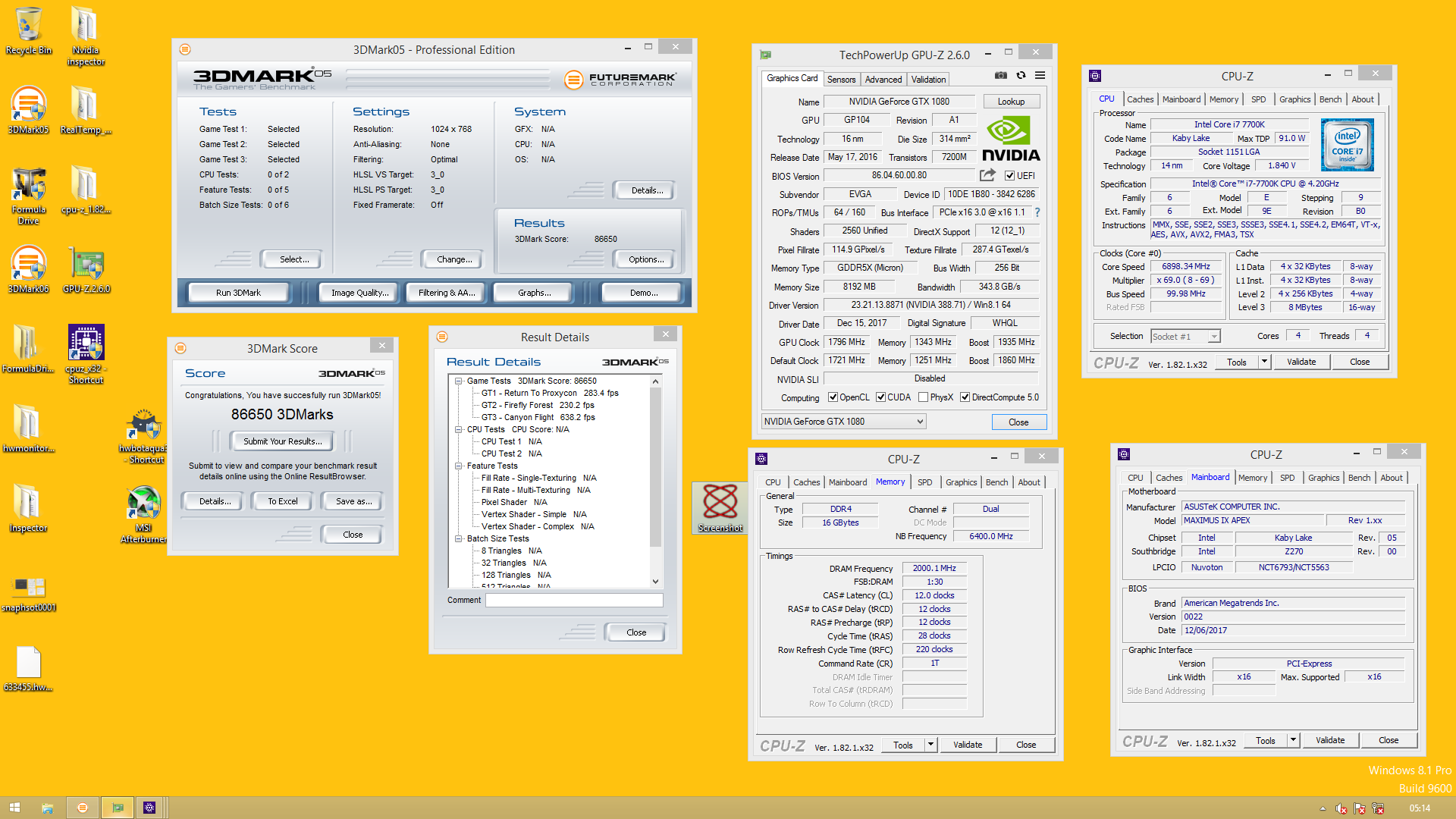Screen dimensions: 1456x819
Task: Click the BIOS export share icon in GPU-Z
Action: 987,175
